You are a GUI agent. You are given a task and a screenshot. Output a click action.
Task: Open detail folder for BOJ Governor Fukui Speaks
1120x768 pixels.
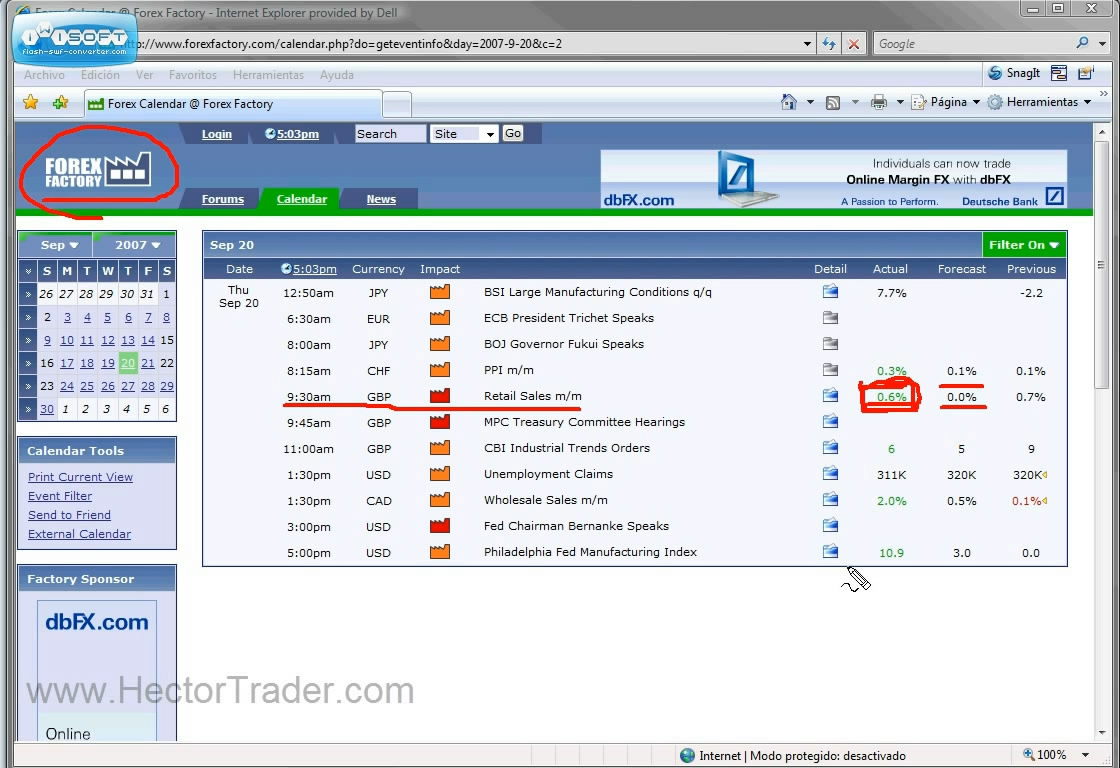(830, 344)
